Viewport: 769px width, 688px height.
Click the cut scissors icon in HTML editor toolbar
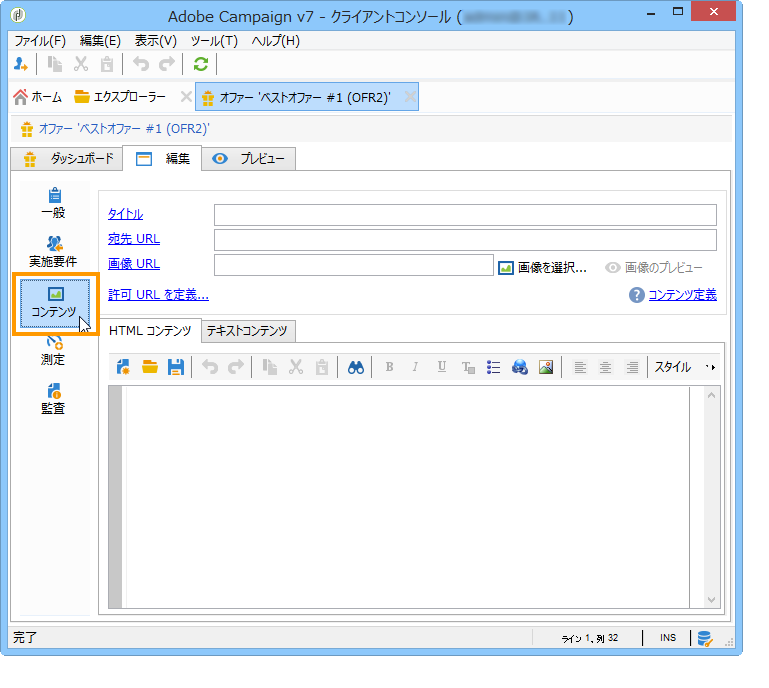pos(296,367)
